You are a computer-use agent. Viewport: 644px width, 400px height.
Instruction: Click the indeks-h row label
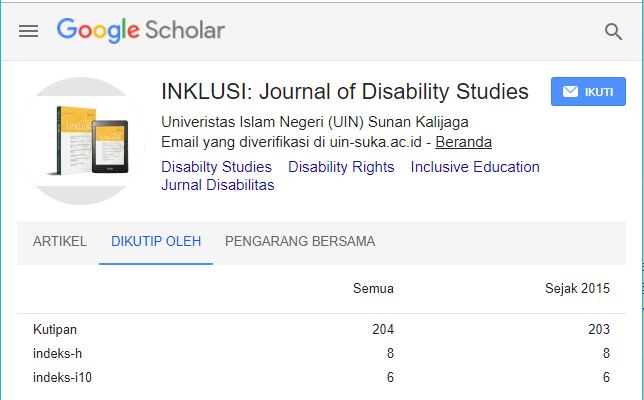(58, 354)
